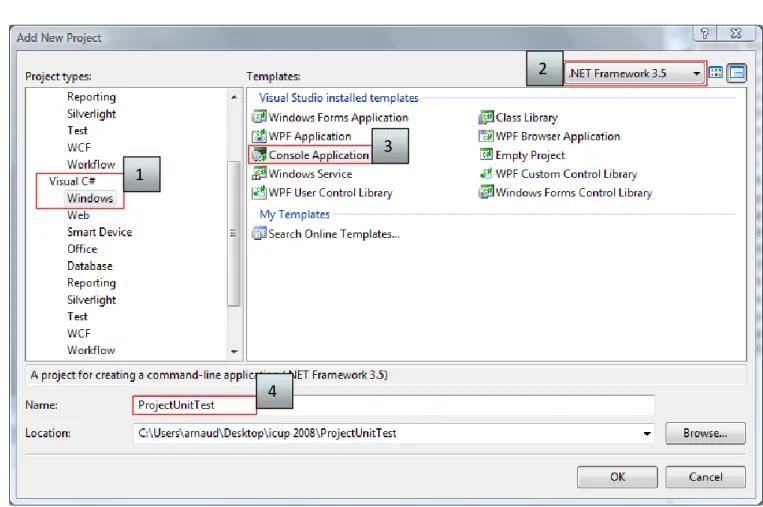Choose the WPF Application template icon

(x=259, y=136)
